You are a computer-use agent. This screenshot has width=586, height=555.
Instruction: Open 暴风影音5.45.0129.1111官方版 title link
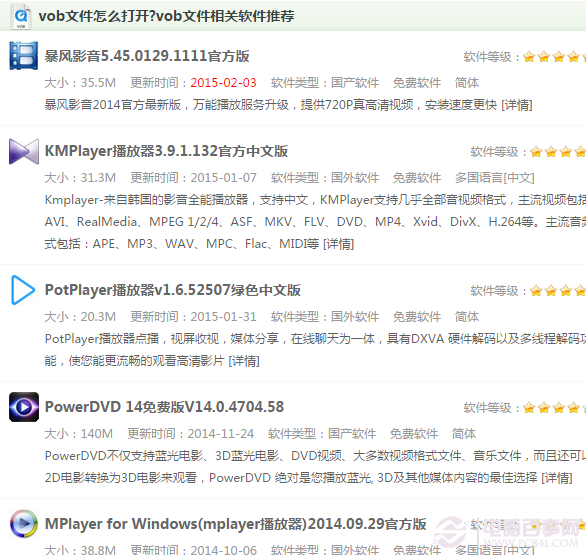click(x=147, y=56)
